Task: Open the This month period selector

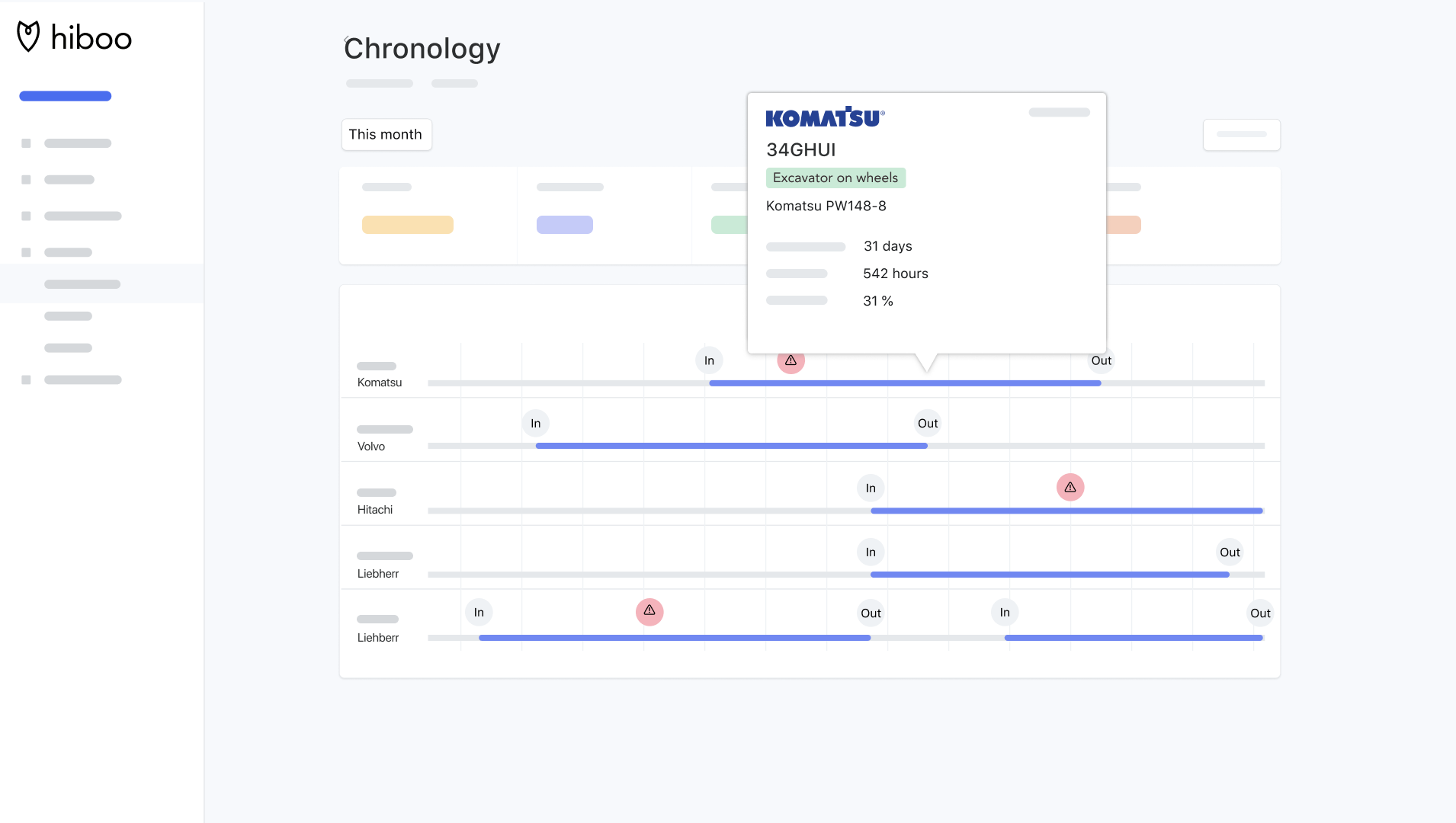Action: (386, 135)
